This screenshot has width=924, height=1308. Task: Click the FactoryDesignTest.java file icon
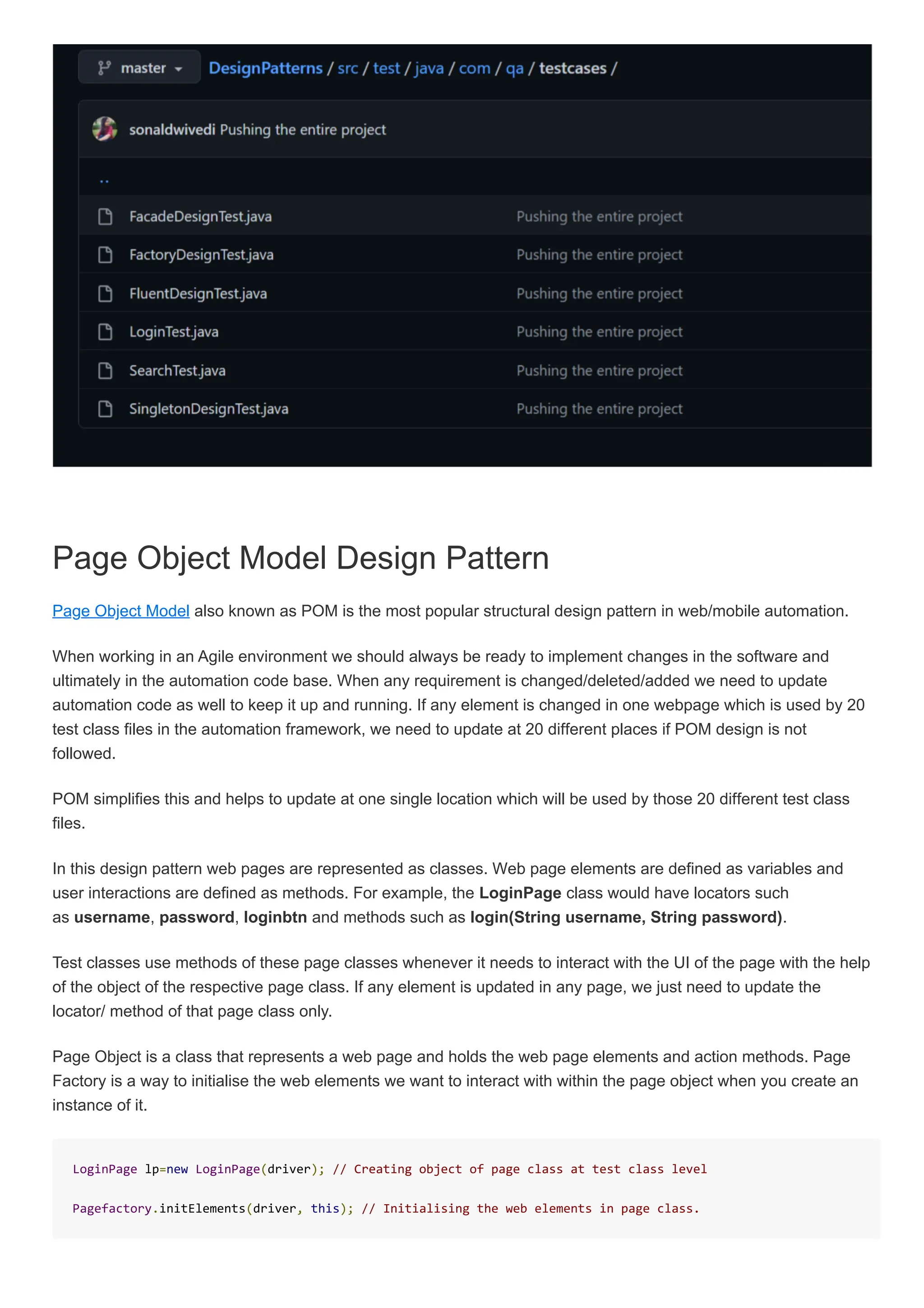[105, 255]
